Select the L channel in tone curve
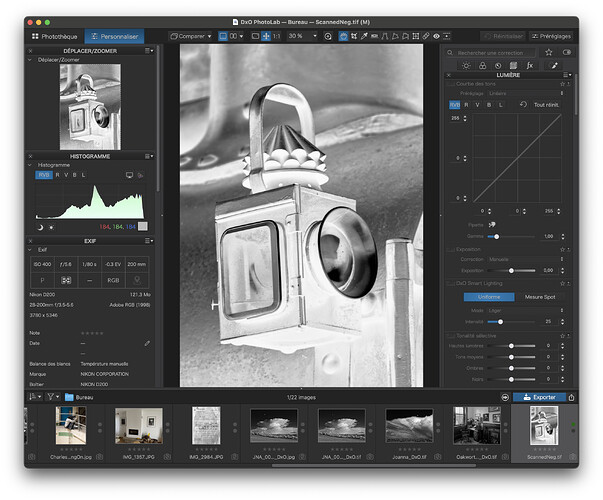 click(500, 105)
